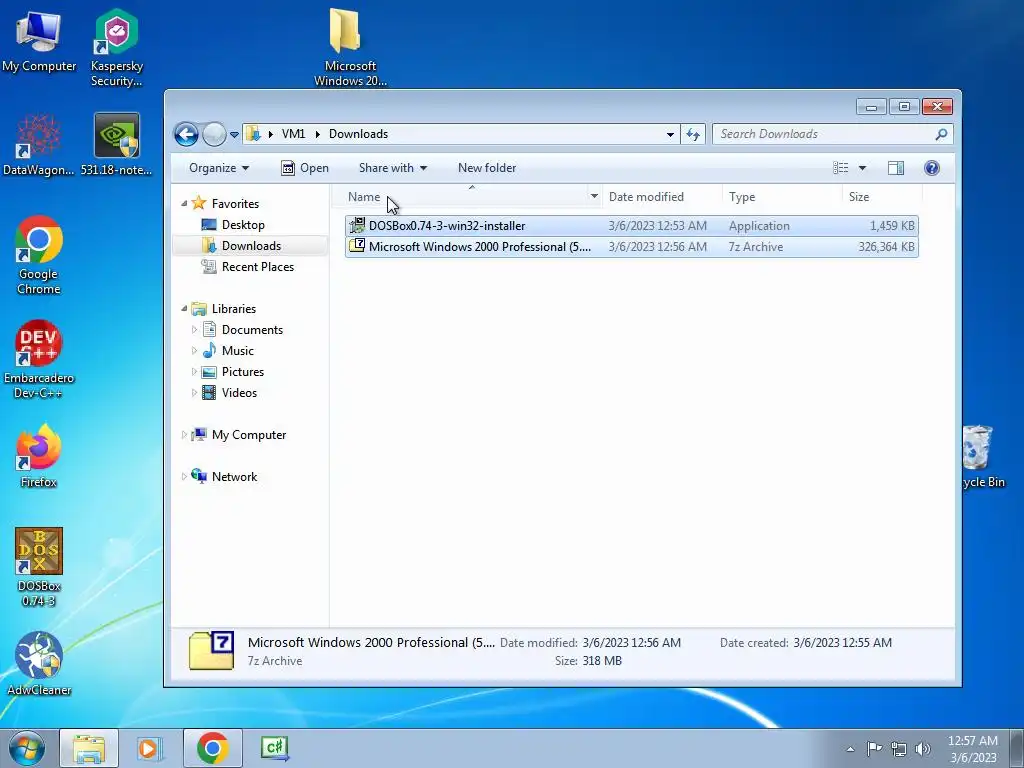Image resolution: width=1024 pixels, height=768 pixels.
Task: Expand Documents library node
Action: 194,330
